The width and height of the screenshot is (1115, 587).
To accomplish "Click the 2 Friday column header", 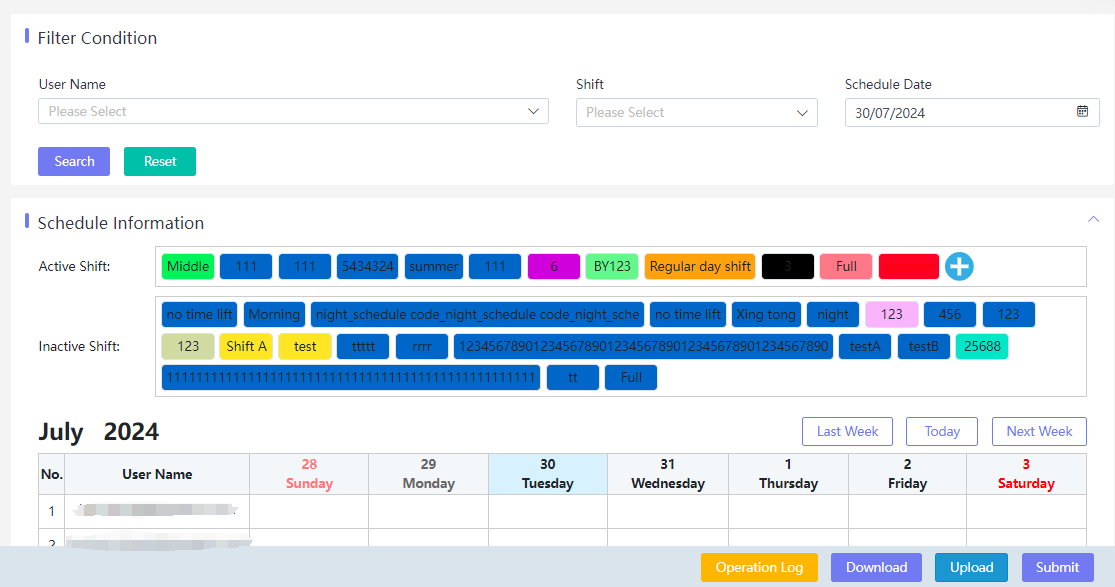I will (907, 474).
